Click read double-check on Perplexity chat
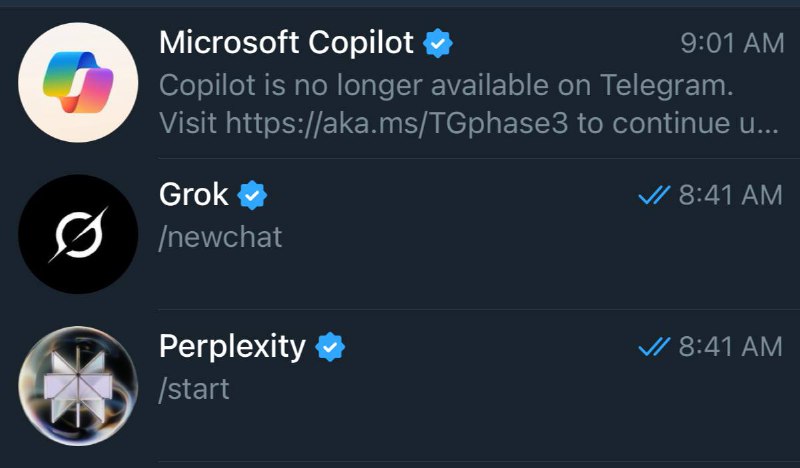 click(x=653, y=347)
